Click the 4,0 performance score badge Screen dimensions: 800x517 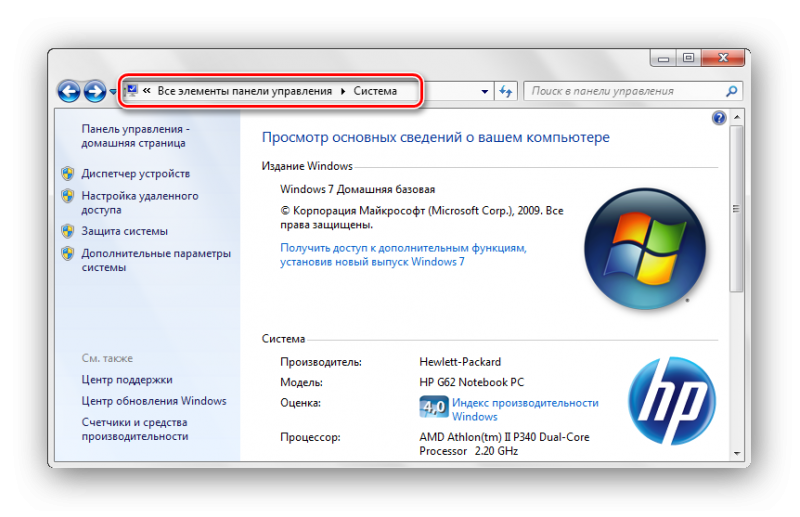(x=434, y=407)
